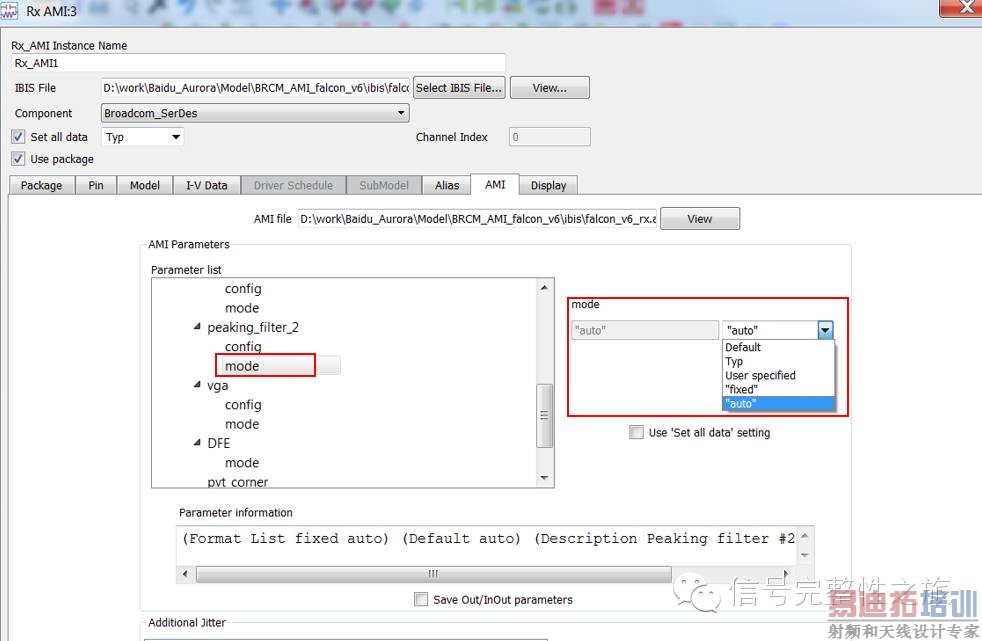This screenshot has width=982, height=641.
Task: Click the greyed "auto" mode value field
Action: (x=644, y=330)
